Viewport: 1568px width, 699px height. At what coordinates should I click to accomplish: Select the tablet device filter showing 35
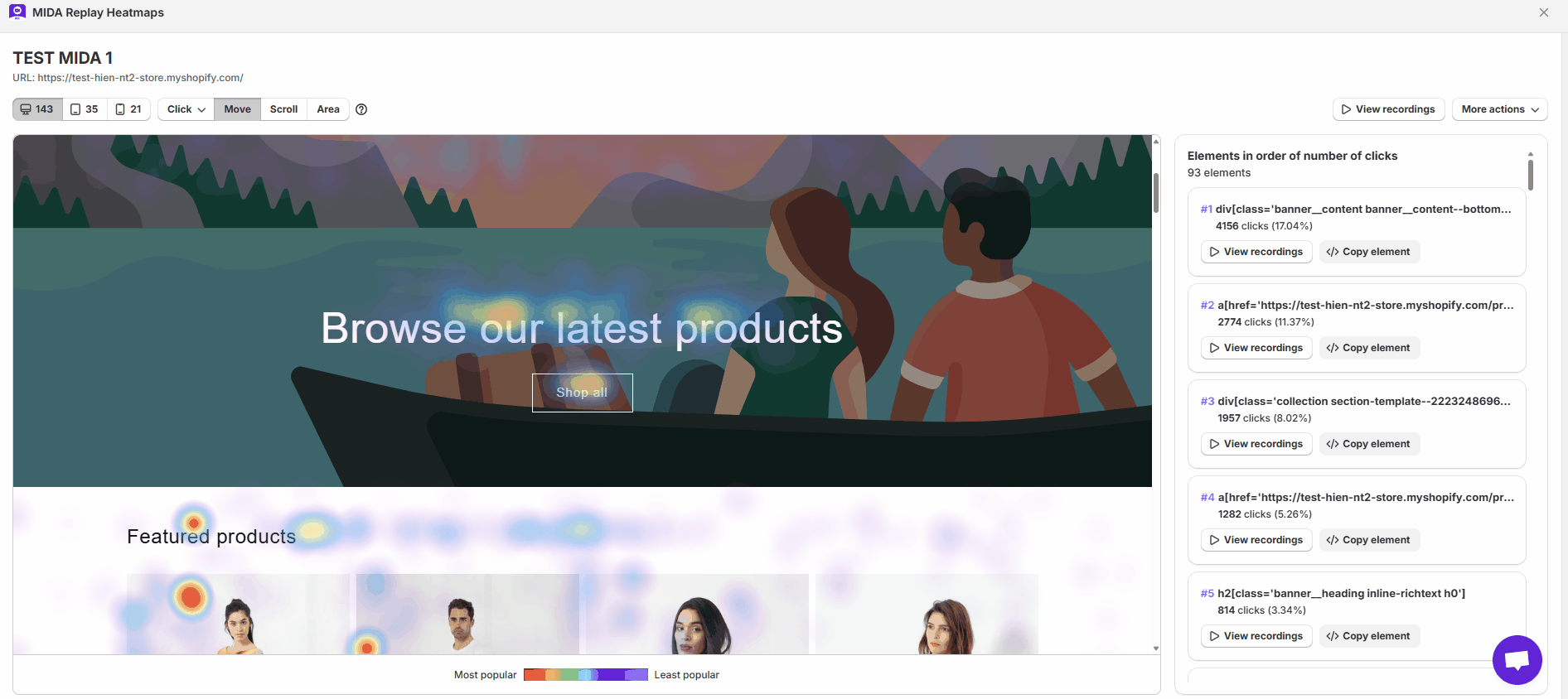coord(85,109)
